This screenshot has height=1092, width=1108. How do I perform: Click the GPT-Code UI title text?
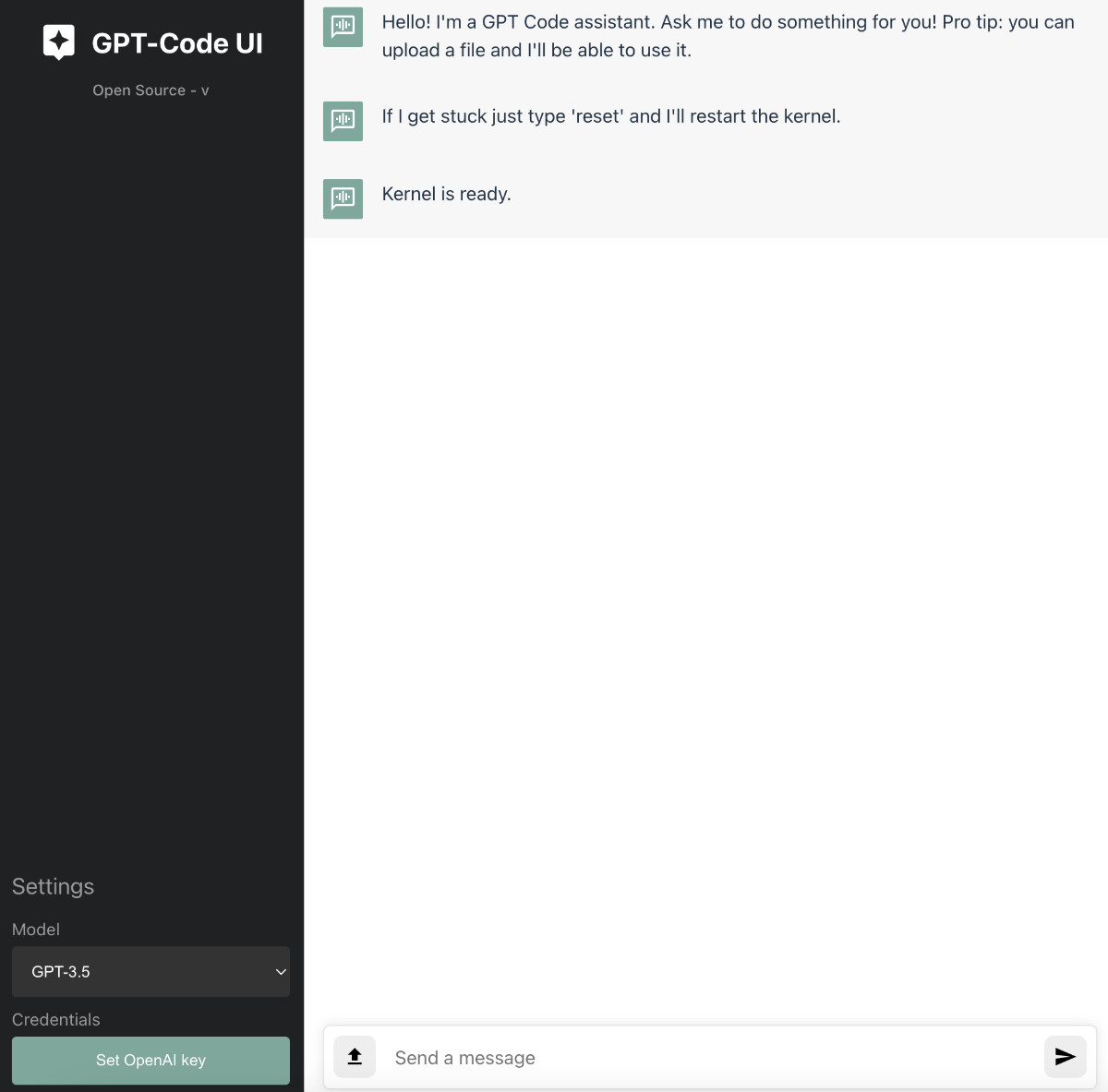pos(177,43)
